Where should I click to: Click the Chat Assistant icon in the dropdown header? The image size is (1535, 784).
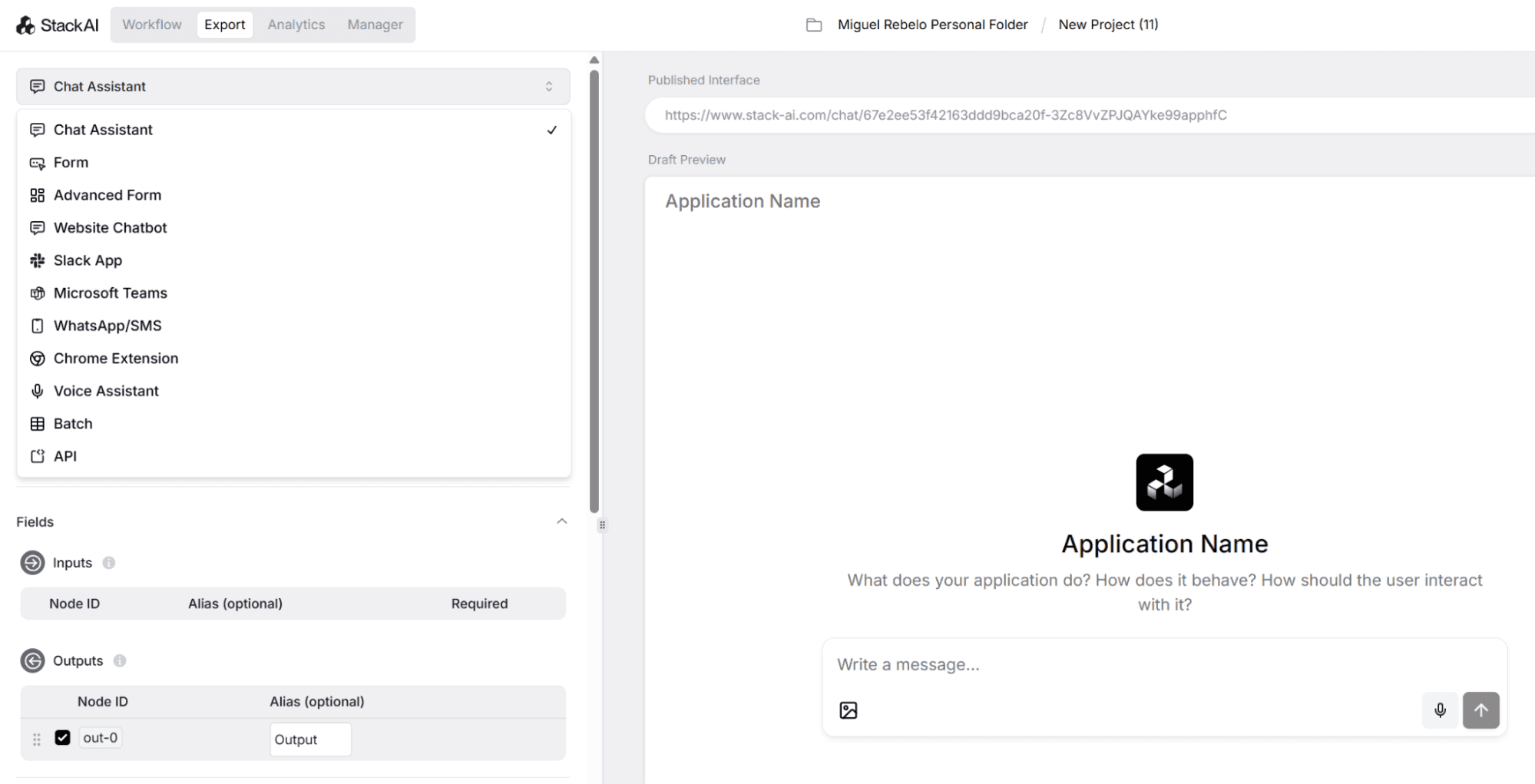click(x=37, y=87)
